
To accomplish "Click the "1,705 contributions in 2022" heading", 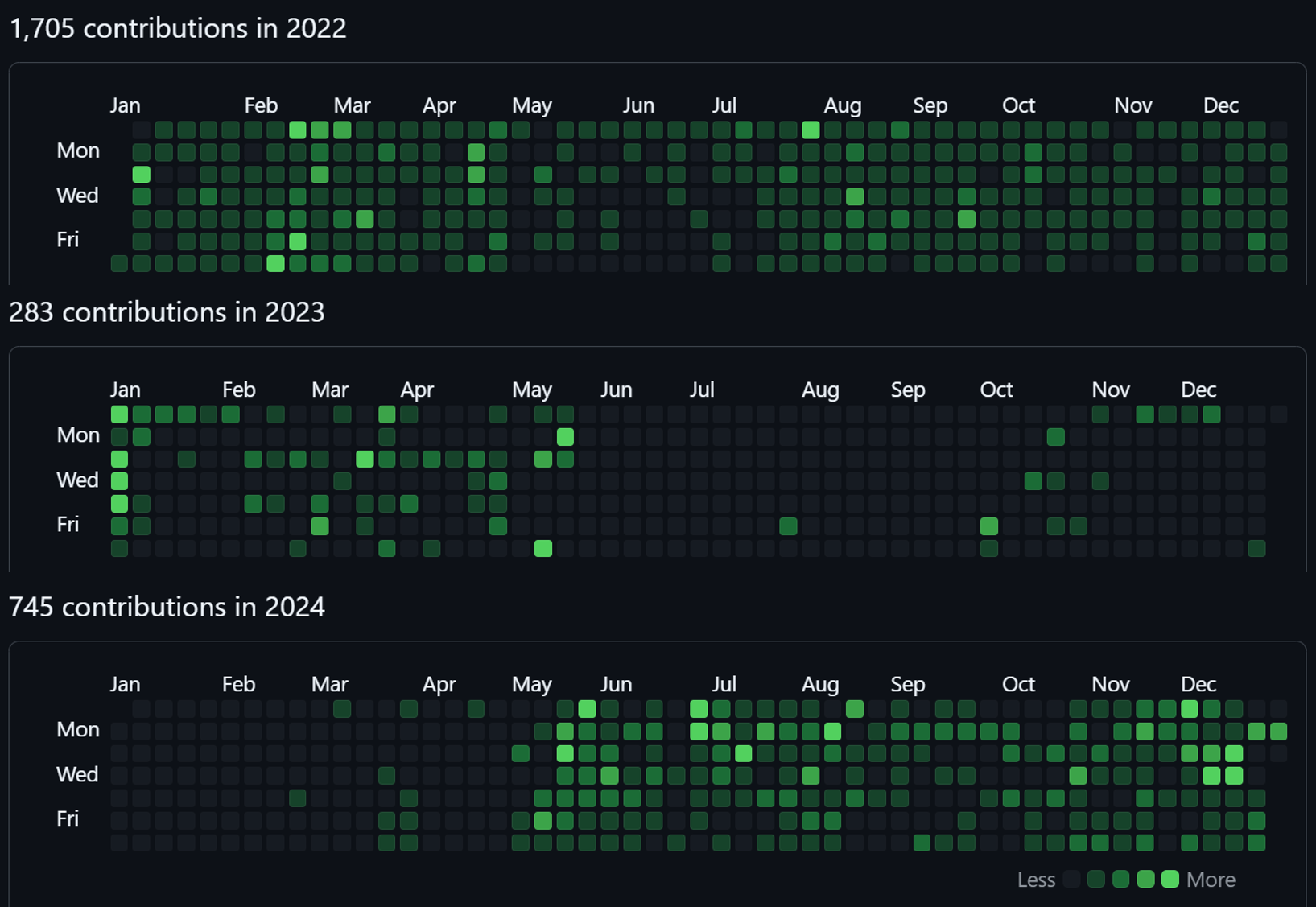I will pos(178,28).
